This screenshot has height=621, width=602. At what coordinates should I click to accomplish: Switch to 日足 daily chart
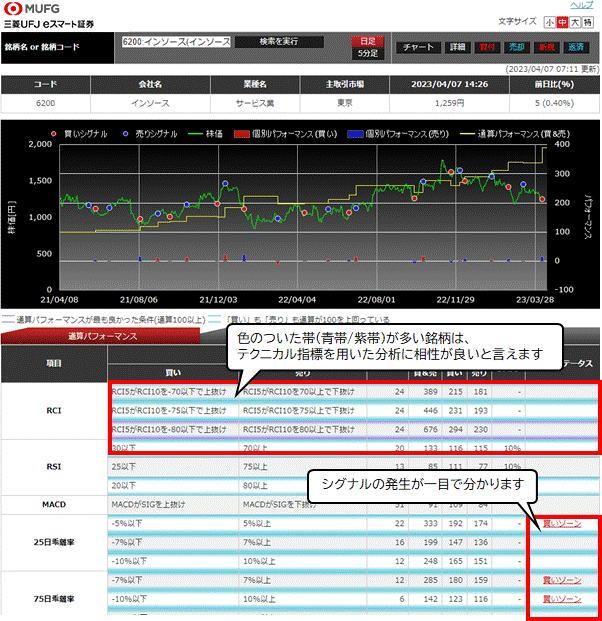368,41
